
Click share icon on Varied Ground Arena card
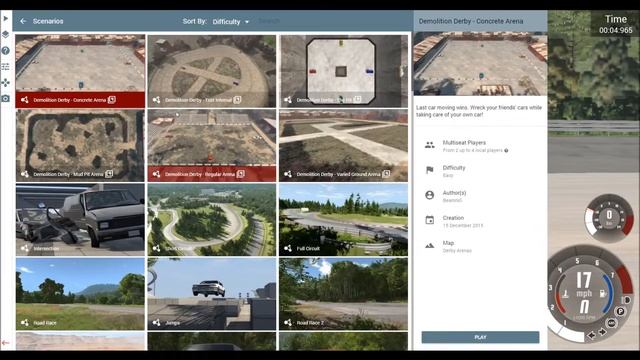tap(288, 174)
